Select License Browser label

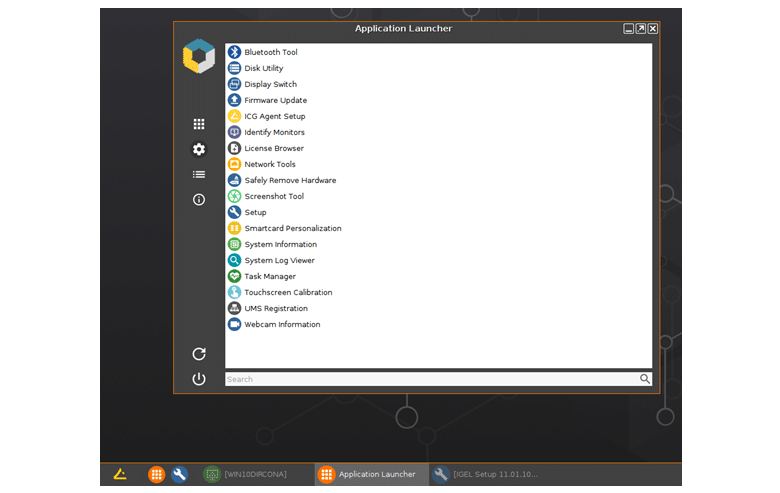click(274, 148)
